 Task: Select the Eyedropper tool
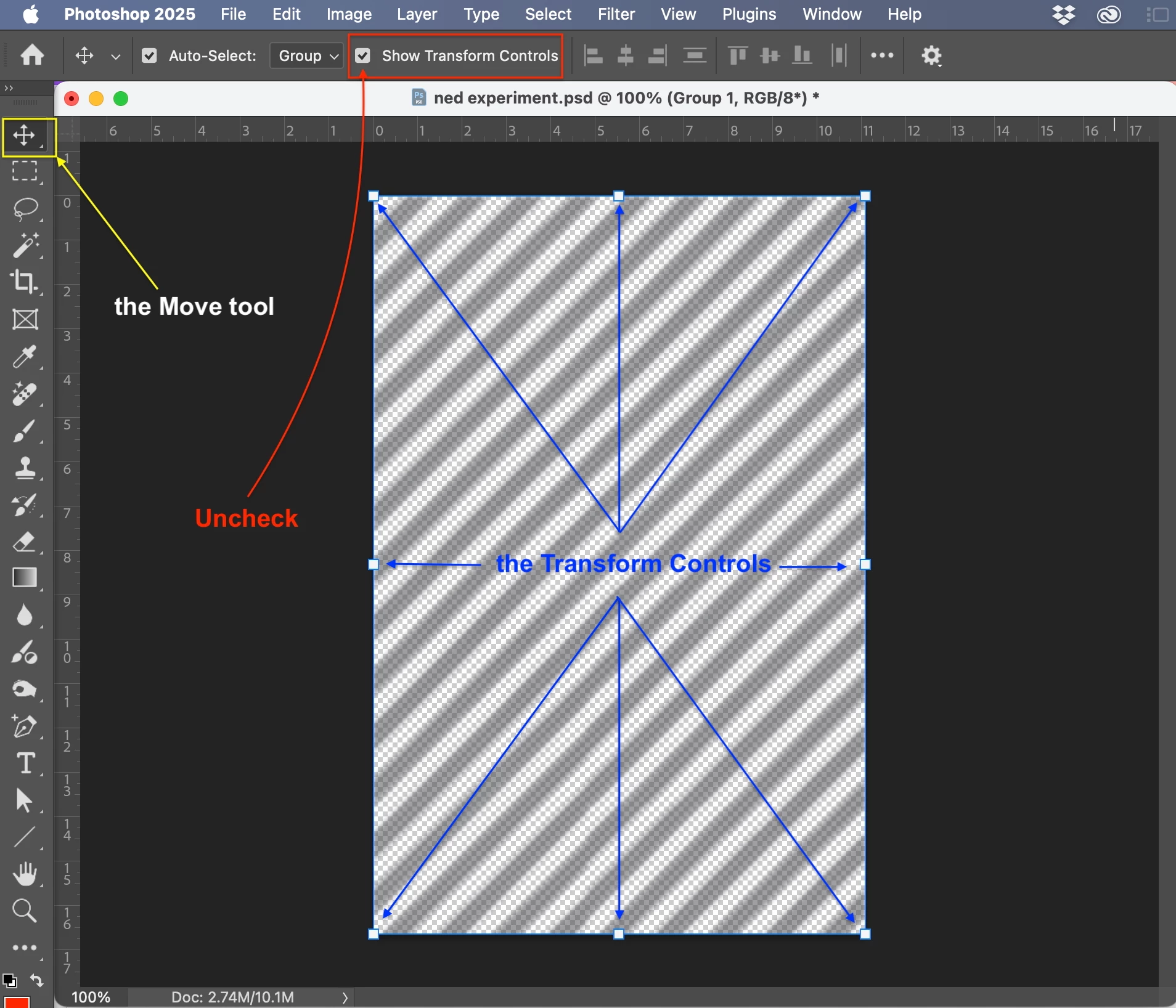pos(25,356)
